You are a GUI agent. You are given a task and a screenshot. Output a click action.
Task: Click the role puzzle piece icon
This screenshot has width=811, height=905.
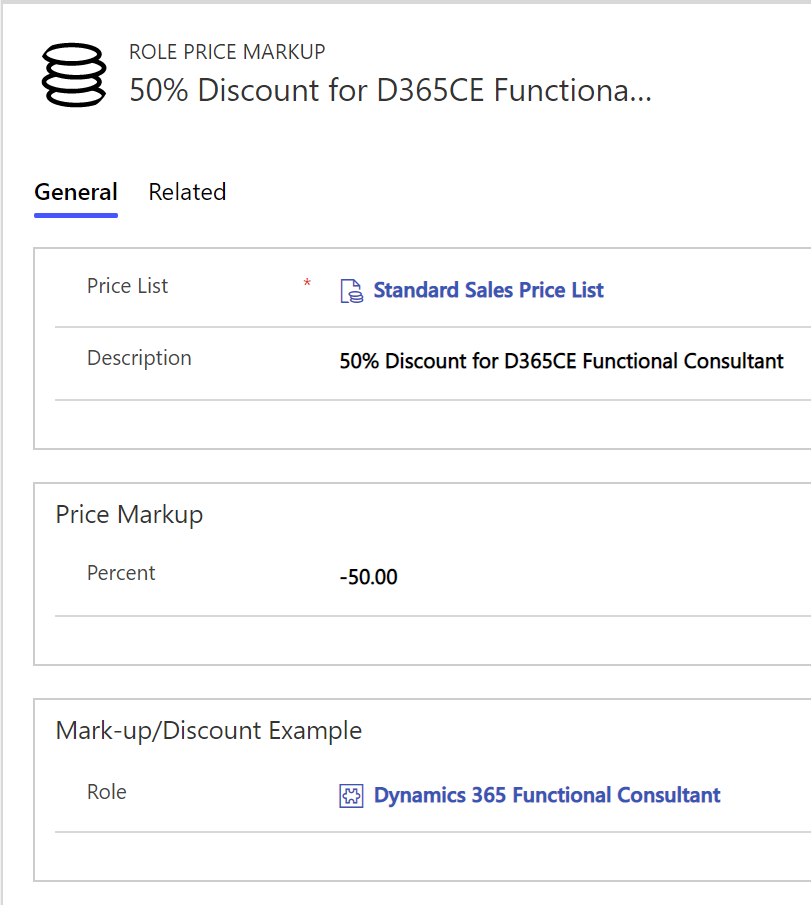[x=351, y=796]
